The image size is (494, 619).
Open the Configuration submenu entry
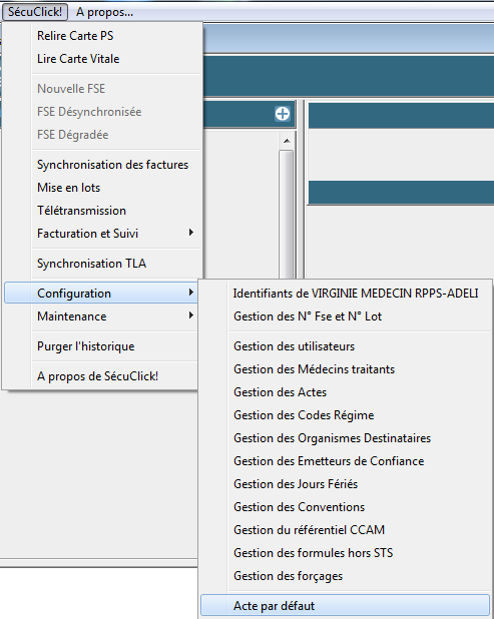100,293
